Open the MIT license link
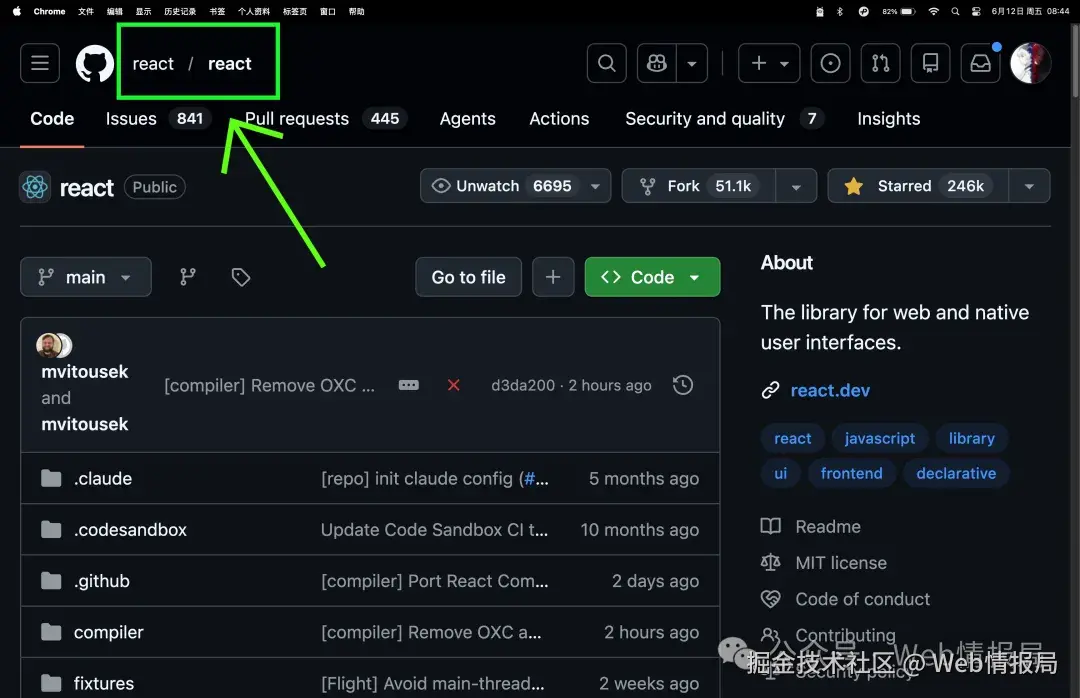The width and height of the screenshot is (1080, 698). 841,563
